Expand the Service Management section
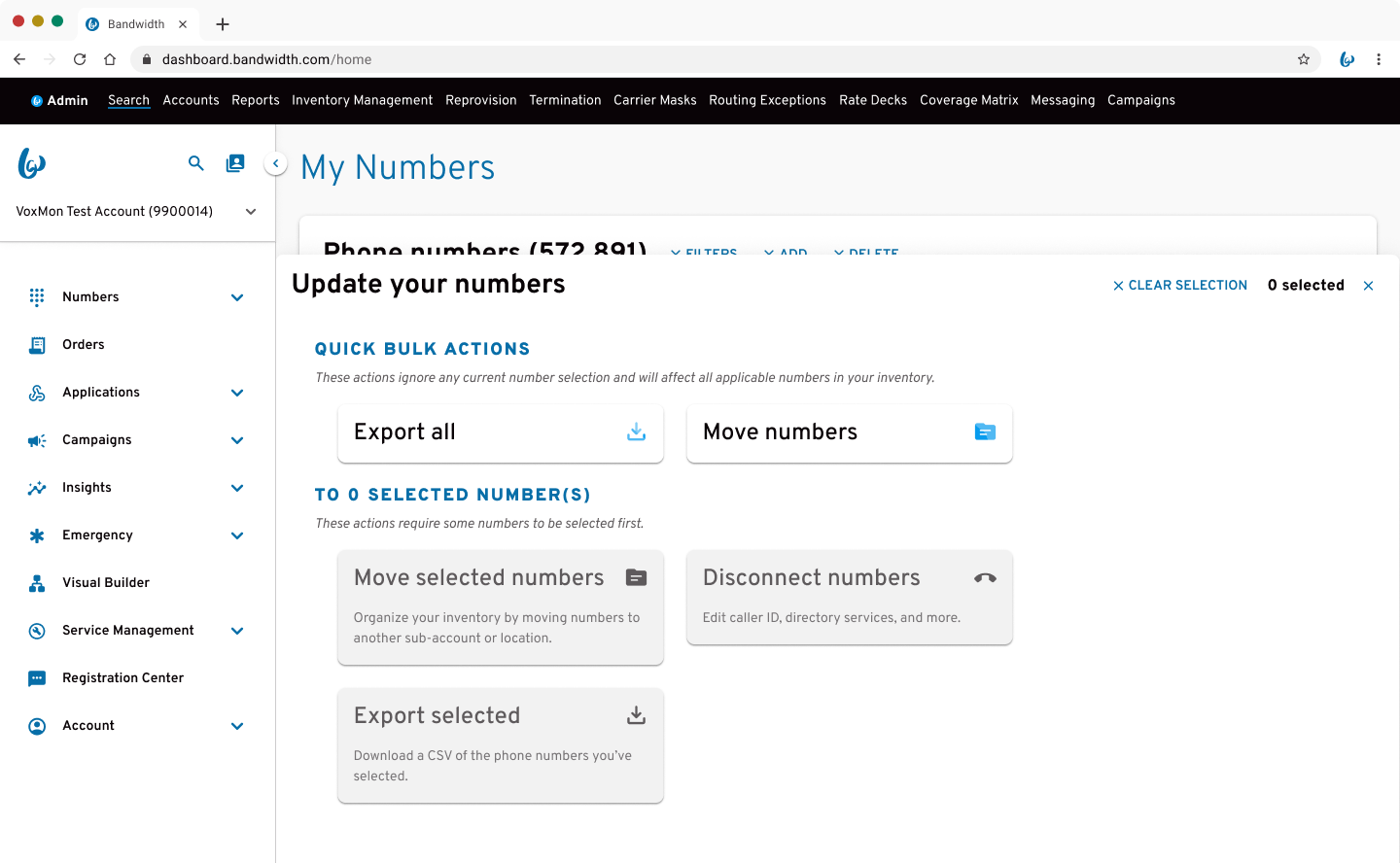The image size is (1400, 863). click(x=237, y=631)
